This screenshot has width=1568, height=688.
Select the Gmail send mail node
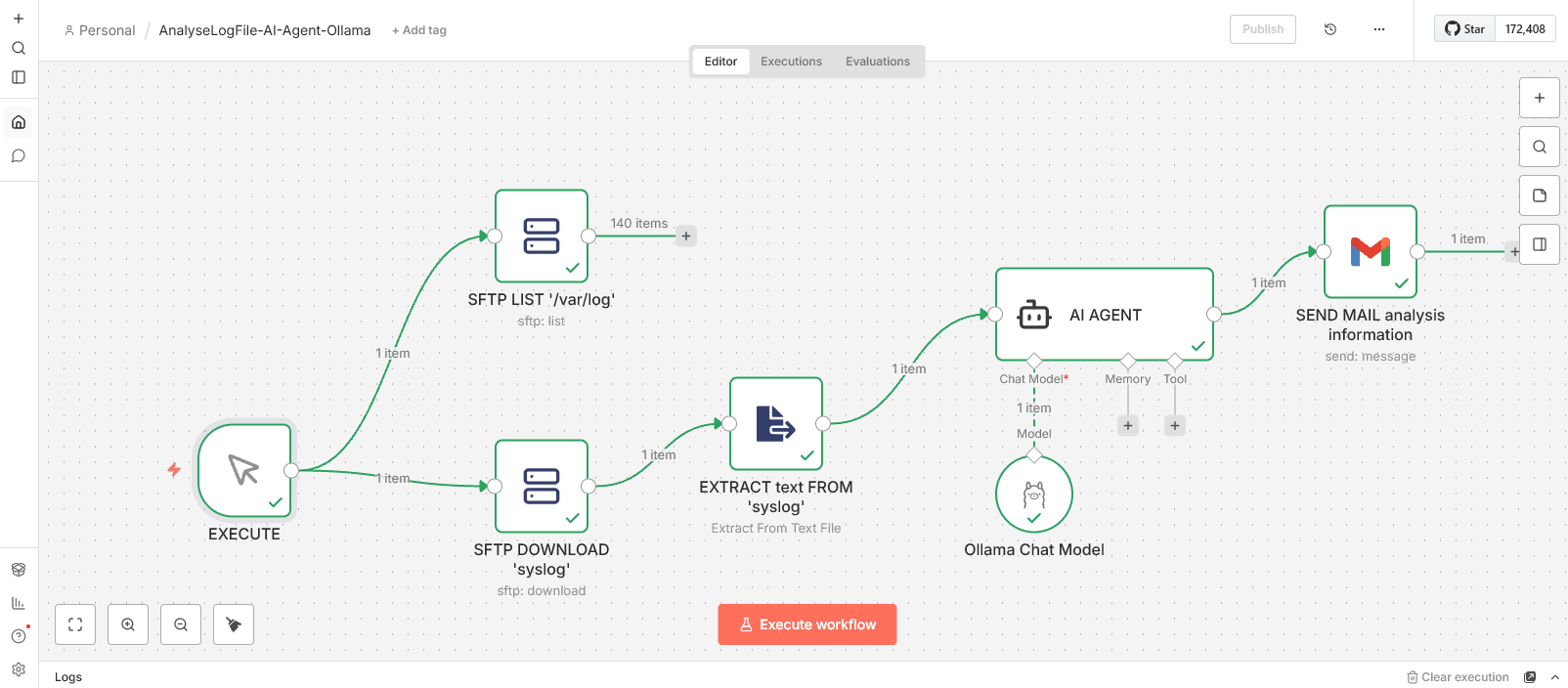[x=1370, y=251]
